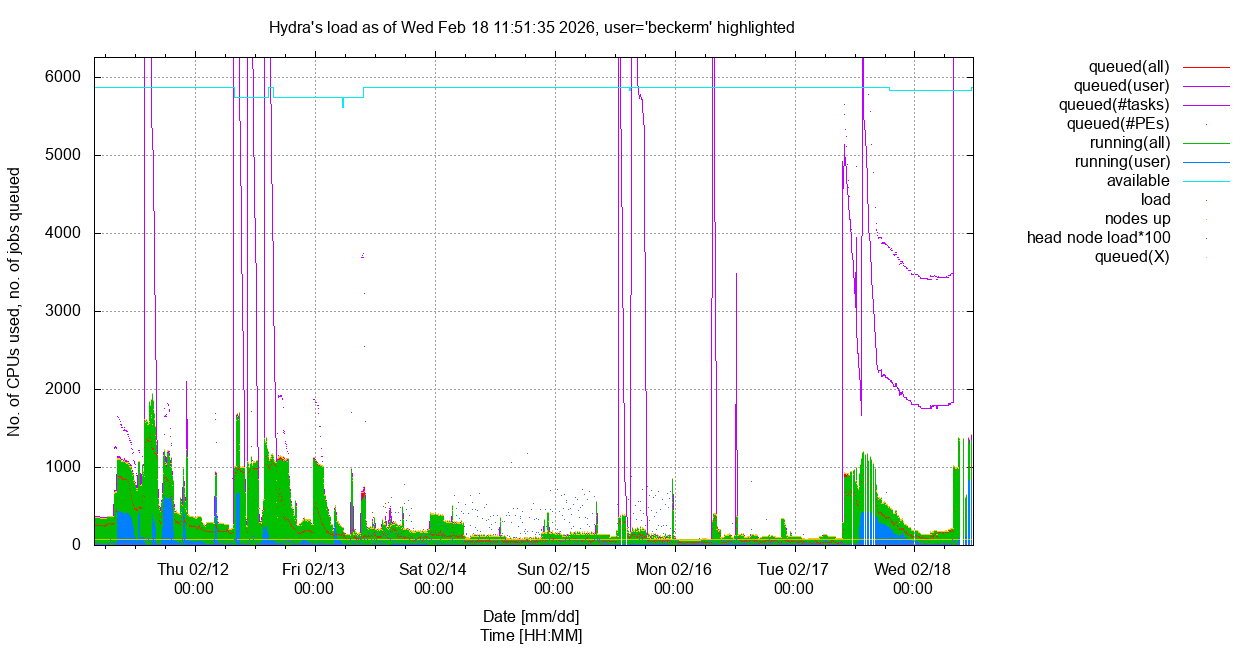1250x650 pixels.
Task: Click the purple line sample beside queued(user)
Action: 1206,86
